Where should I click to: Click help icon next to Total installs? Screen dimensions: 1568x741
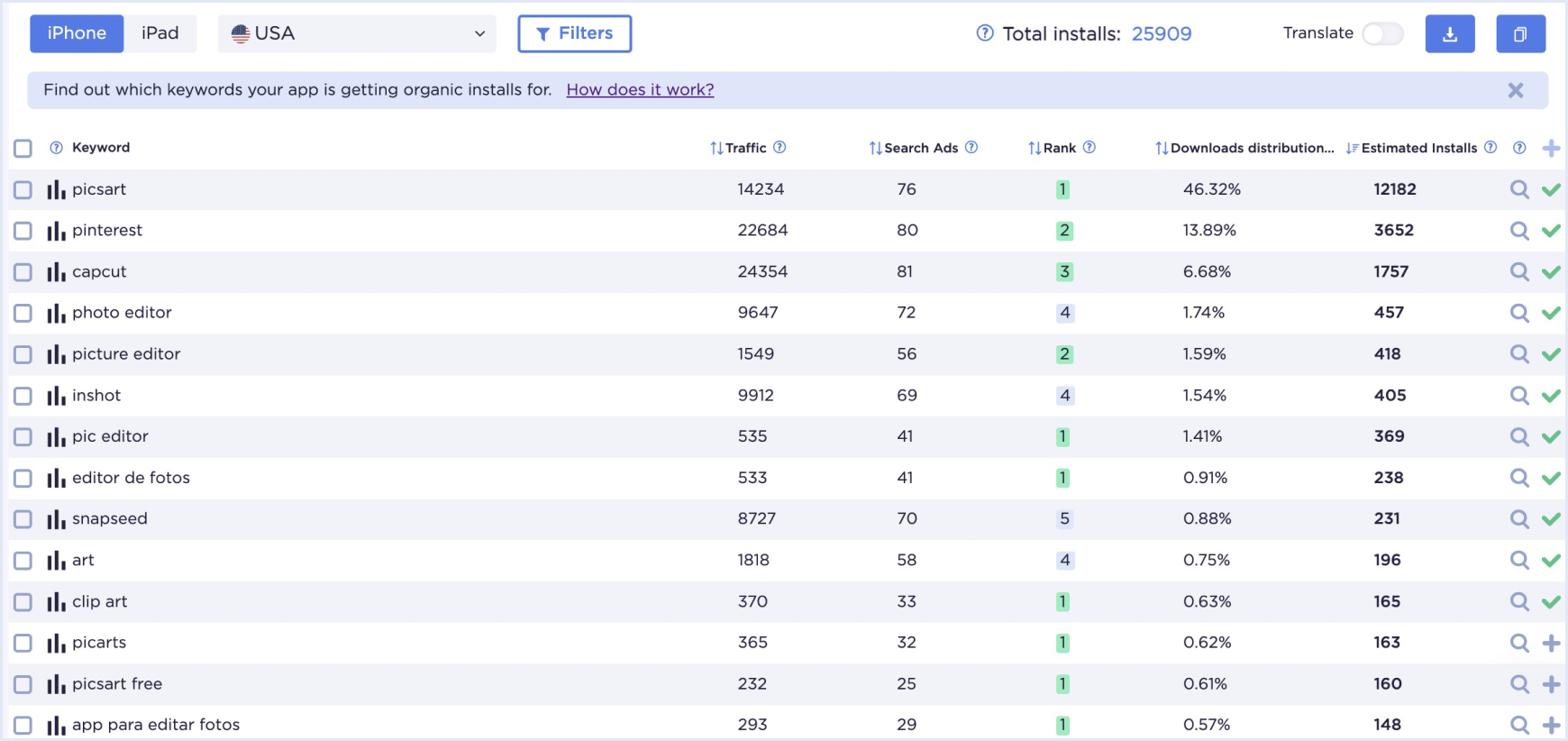click(x=985, y=33)
